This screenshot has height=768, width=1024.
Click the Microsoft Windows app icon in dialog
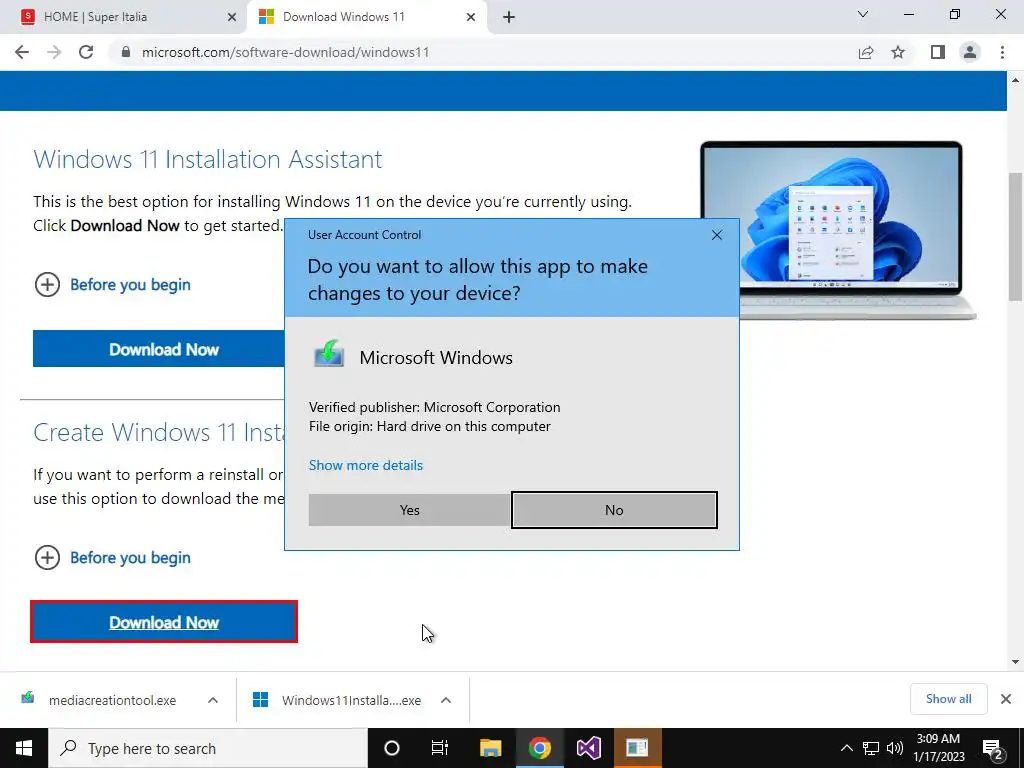click(328, 354)
